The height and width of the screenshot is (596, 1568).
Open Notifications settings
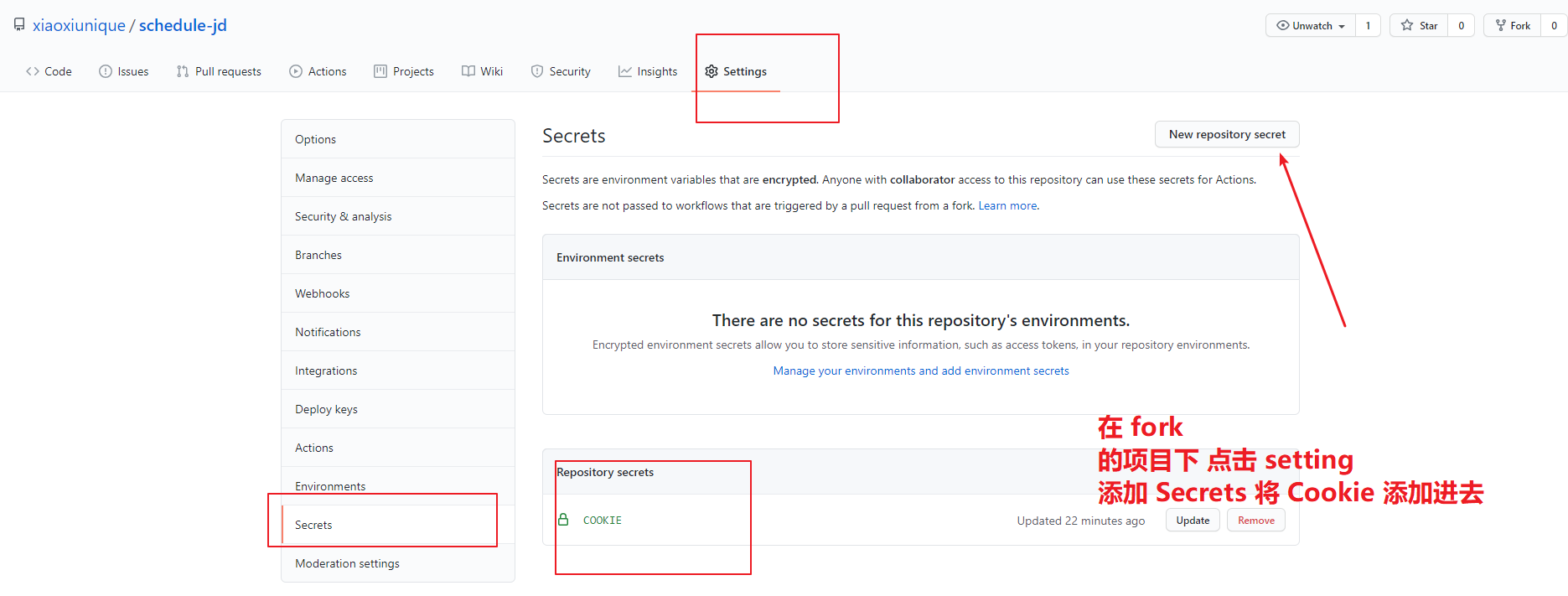click(398, 332)
